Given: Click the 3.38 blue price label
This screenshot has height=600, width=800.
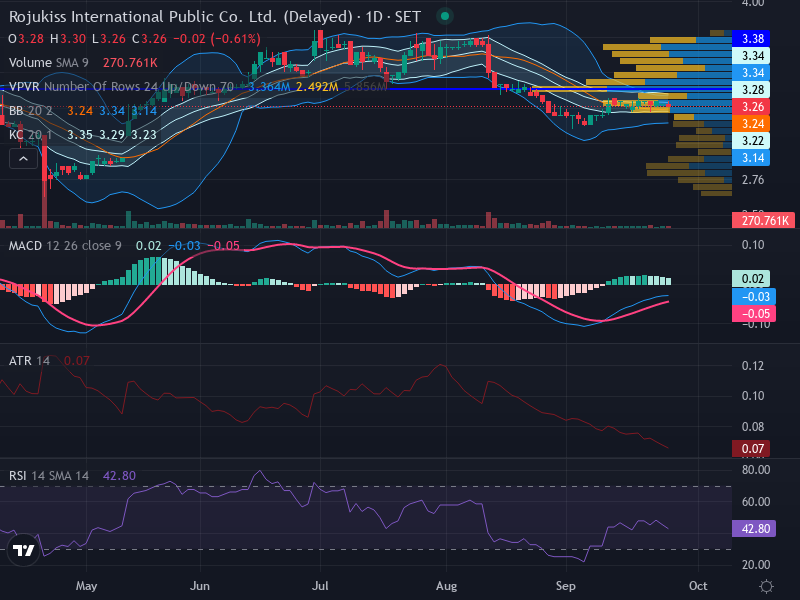Looking at the screenshot, I should 751,39.
